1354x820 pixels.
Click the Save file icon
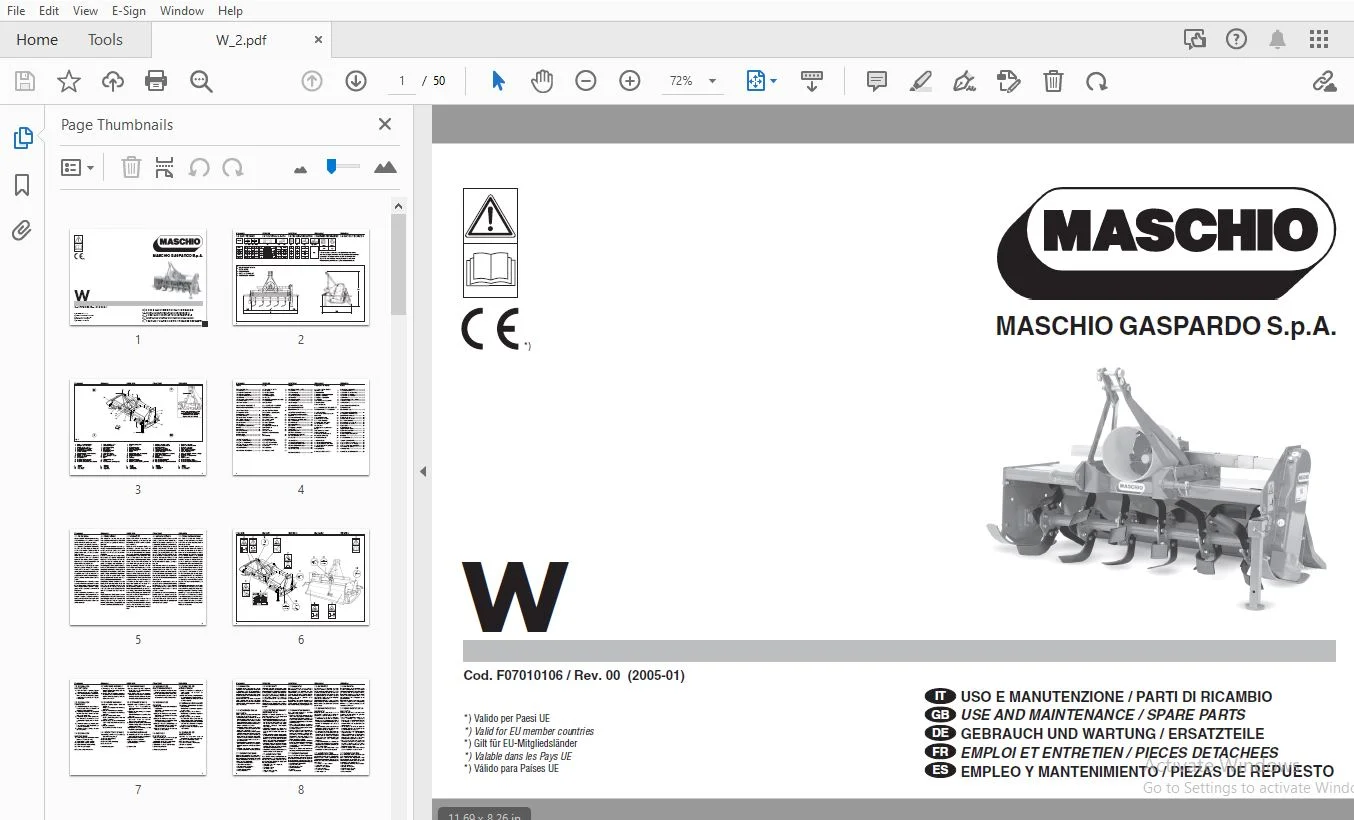25,81
